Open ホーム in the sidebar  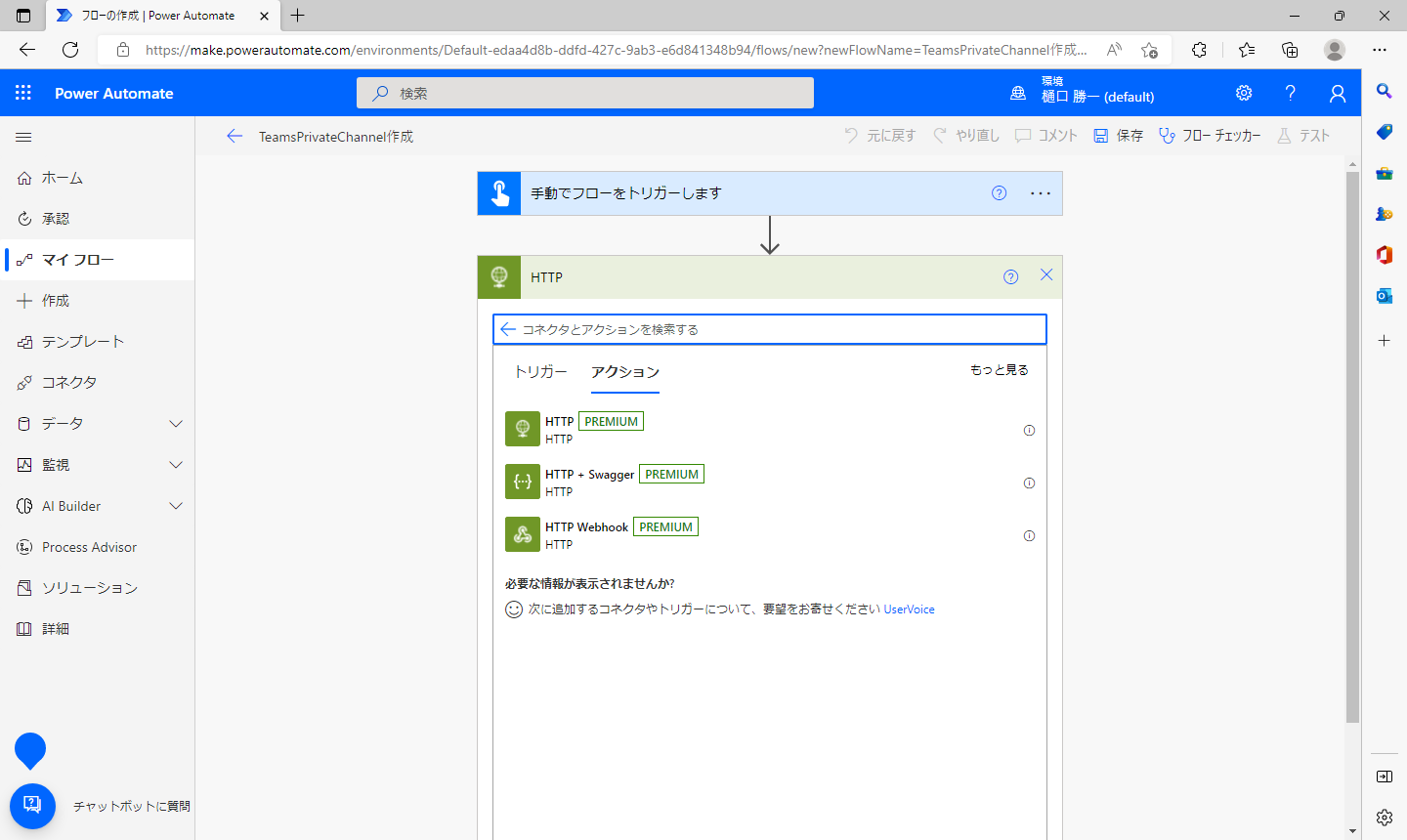[98, 178]
